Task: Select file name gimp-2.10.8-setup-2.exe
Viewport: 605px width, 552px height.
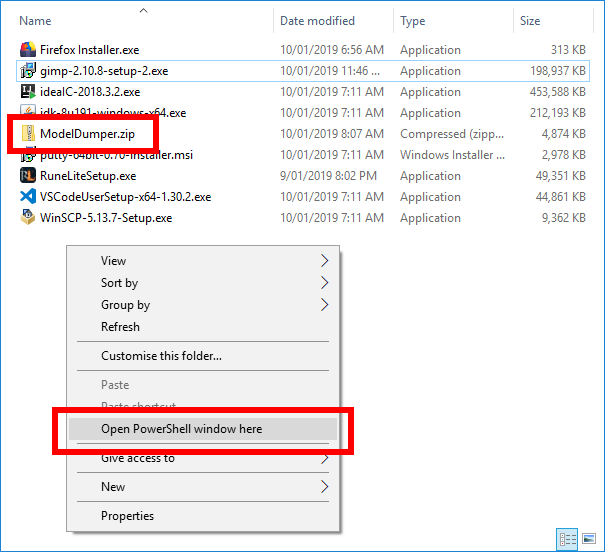Action: click(x=104, y=71)
